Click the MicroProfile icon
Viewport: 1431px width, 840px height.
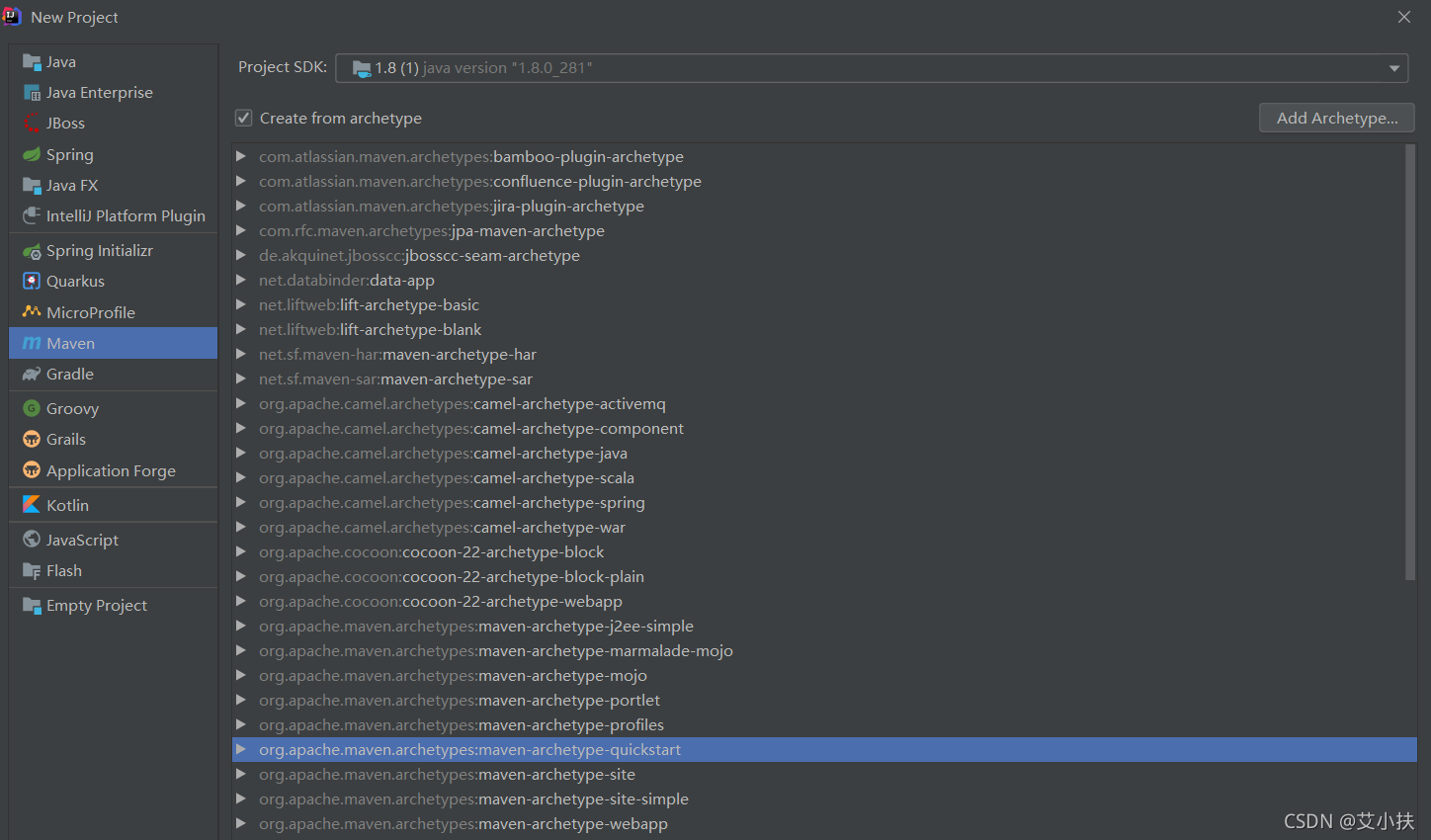click(x=32, y=312)
